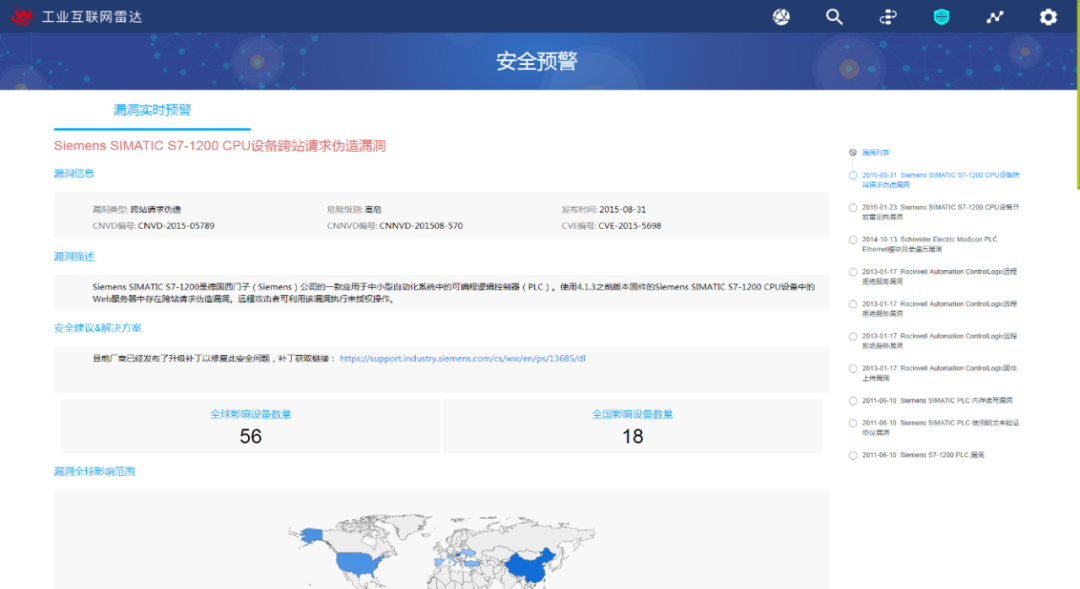Select radio for Rockwell ControlLogix 固件上传漏洞 entry

[853, 369]
